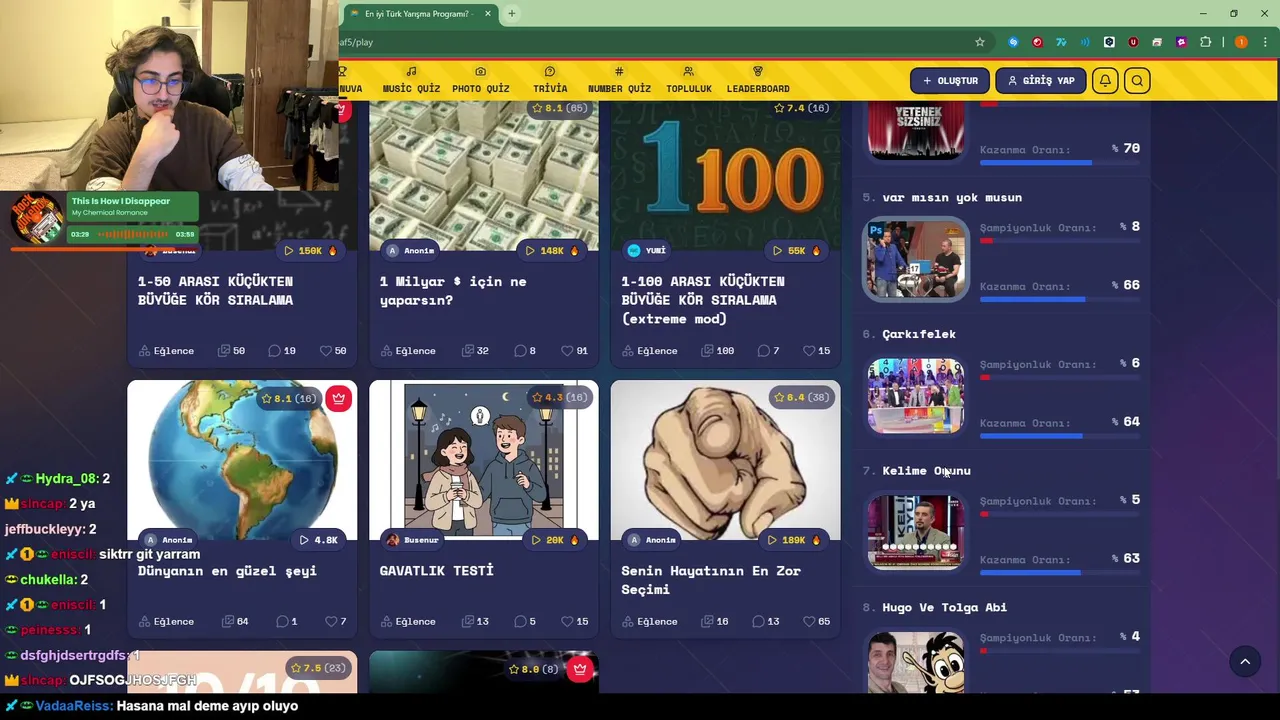Open the Photo Quiz menu item
The width and height of the screenshot is (1280, 720).
coord(480,81)
